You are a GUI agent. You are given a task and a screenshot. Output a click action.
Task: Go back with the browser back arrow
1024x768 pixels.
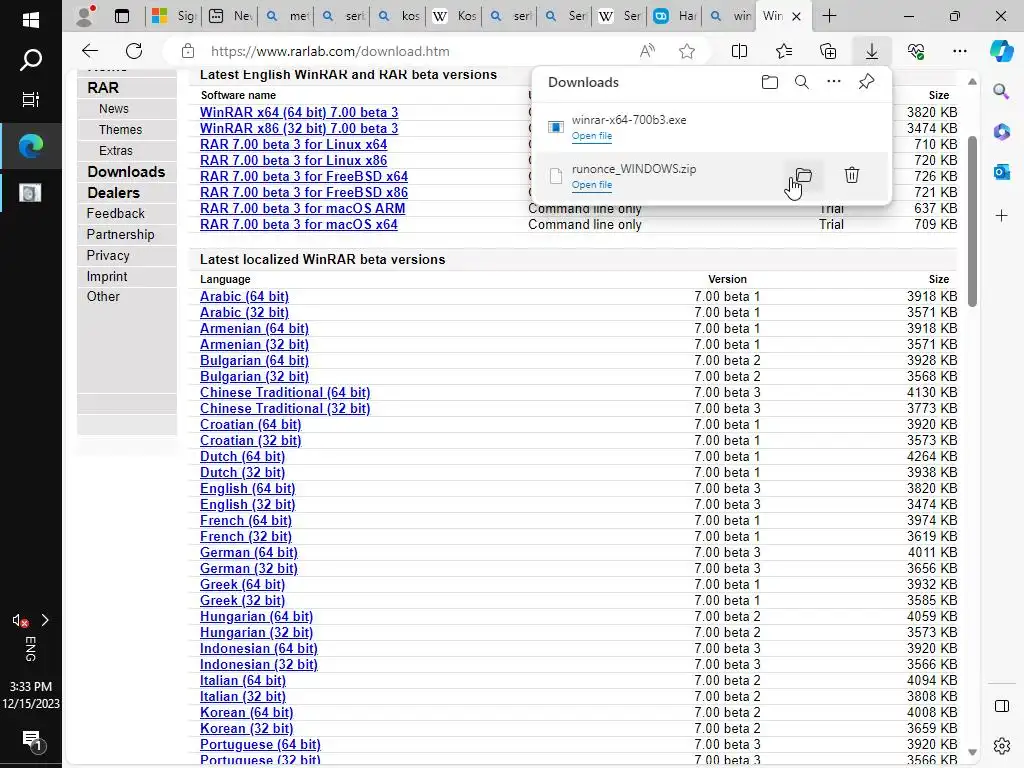[90, 51]
